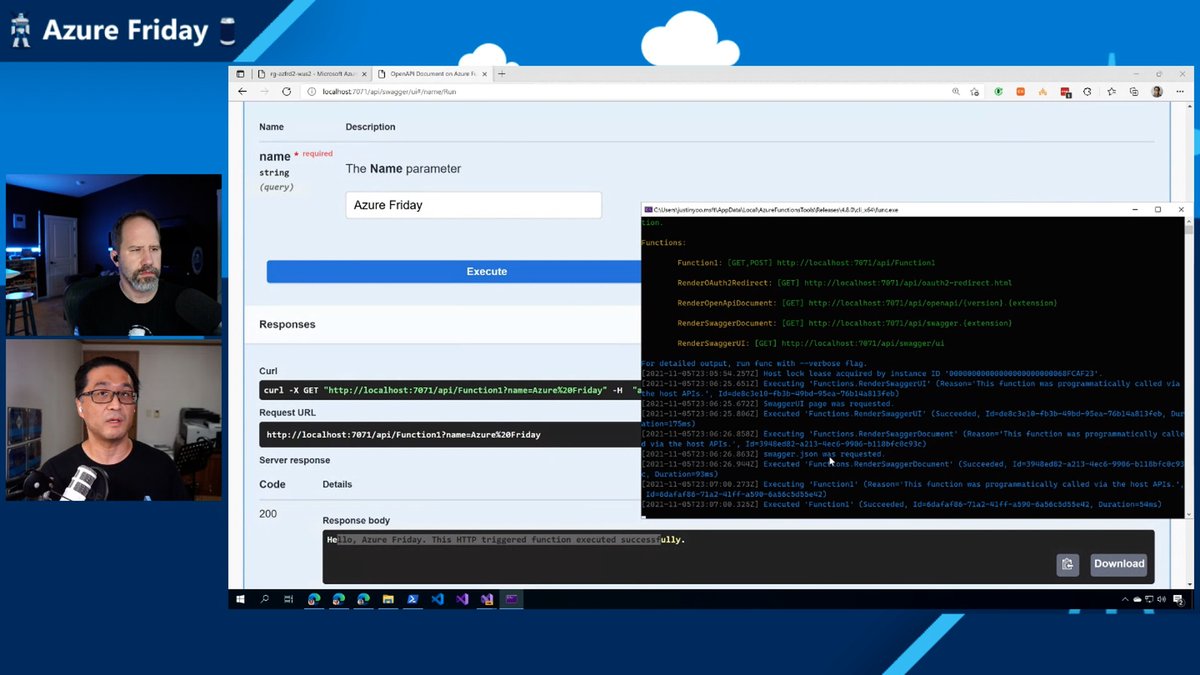Open Windows taskbar search

[x=265, y=599]
